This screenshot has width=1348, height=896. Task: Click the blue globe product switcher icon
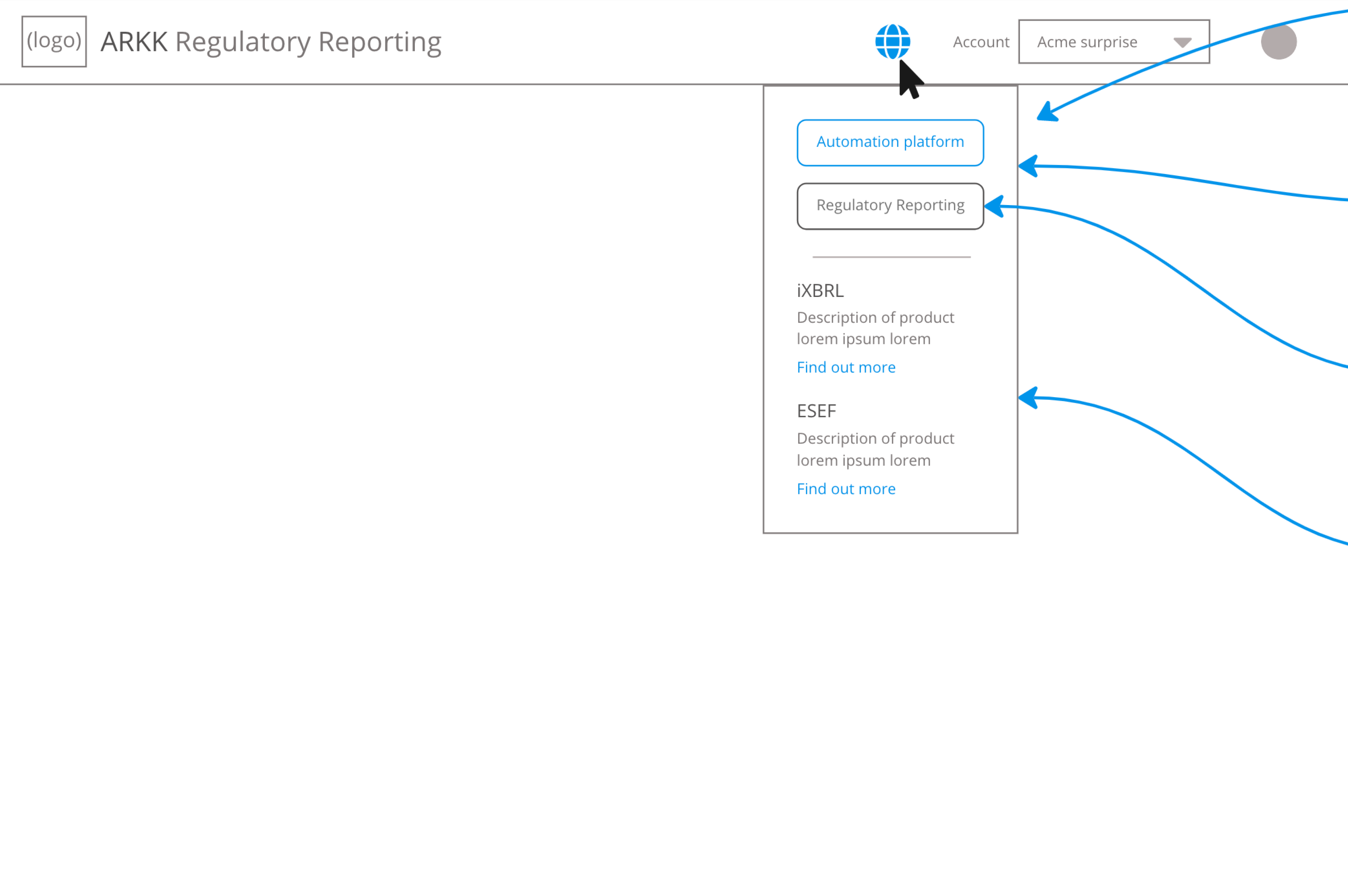coord(893,42)
